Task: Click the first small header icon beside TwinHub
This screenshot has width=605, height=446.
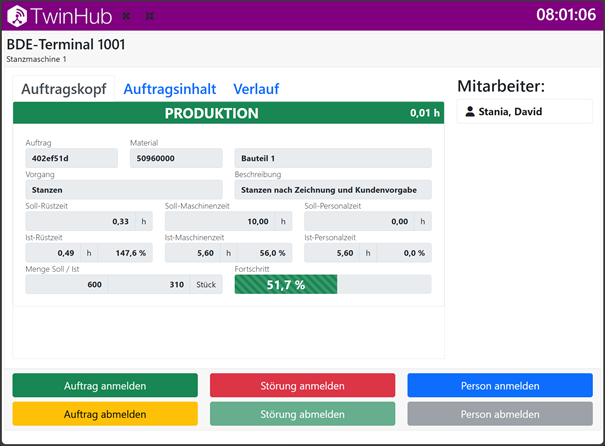Action: click(126, 16)
